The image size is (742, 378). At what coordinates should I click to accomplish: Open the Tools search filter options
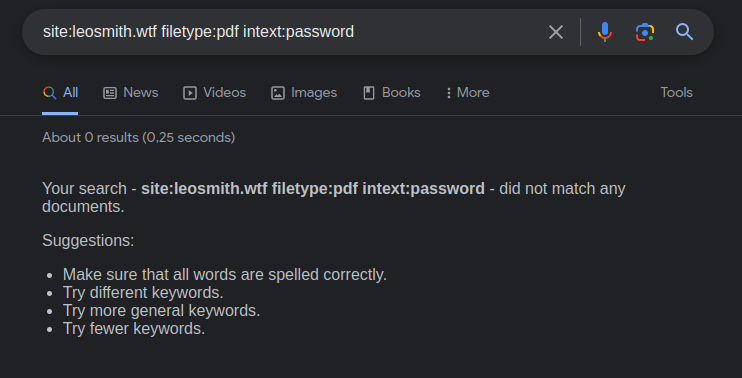pos(676,93)
